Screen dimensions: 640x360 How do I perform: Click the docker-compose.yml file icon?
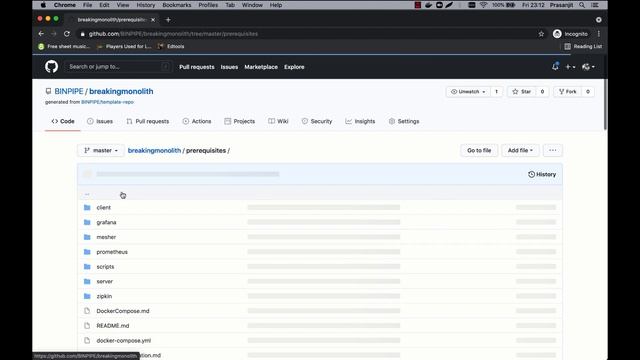click(x=87, y=340)
